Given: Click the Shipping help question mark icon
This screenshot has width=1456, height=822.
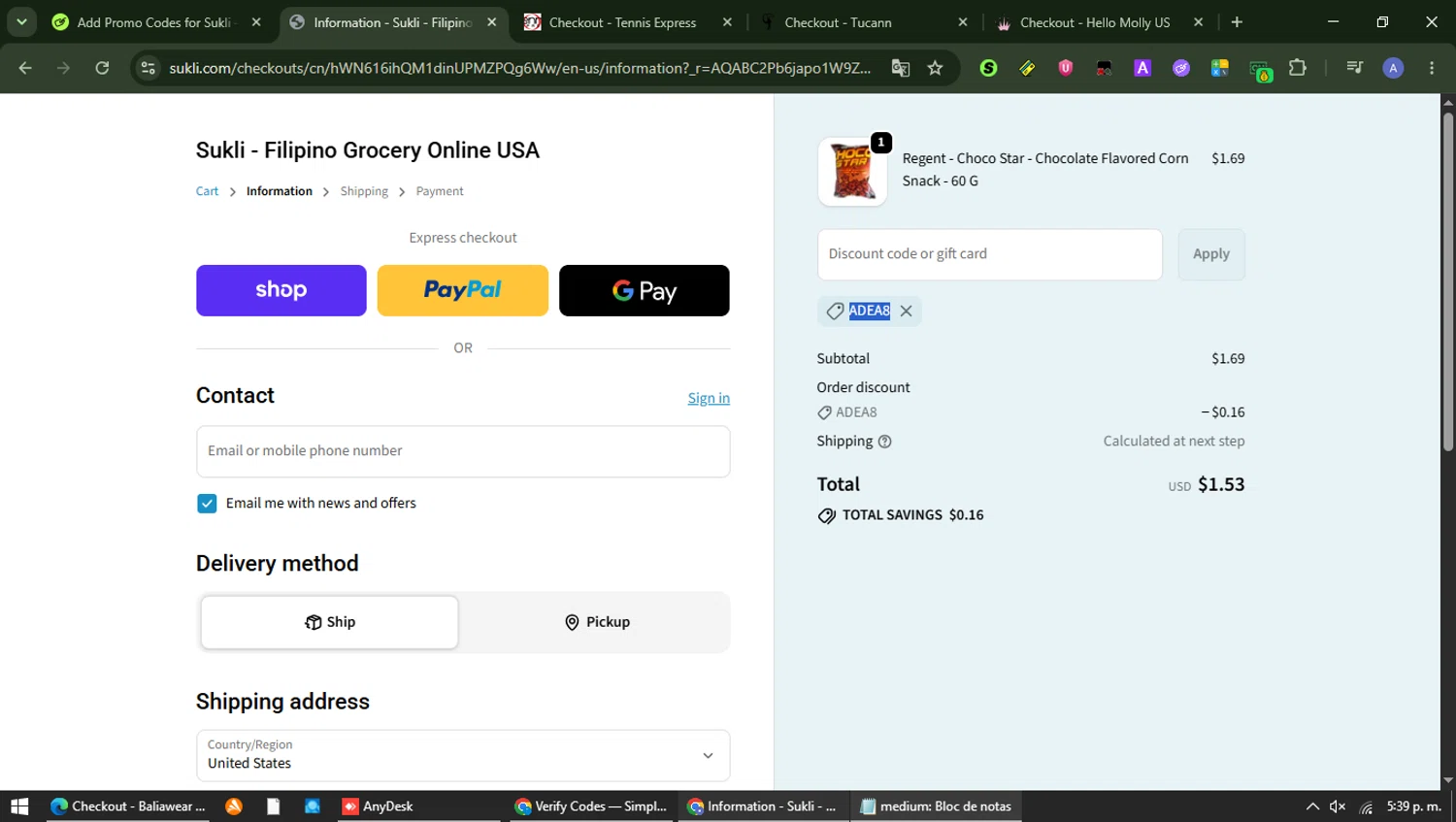Looking at the screenshot, I should [884, 442].
